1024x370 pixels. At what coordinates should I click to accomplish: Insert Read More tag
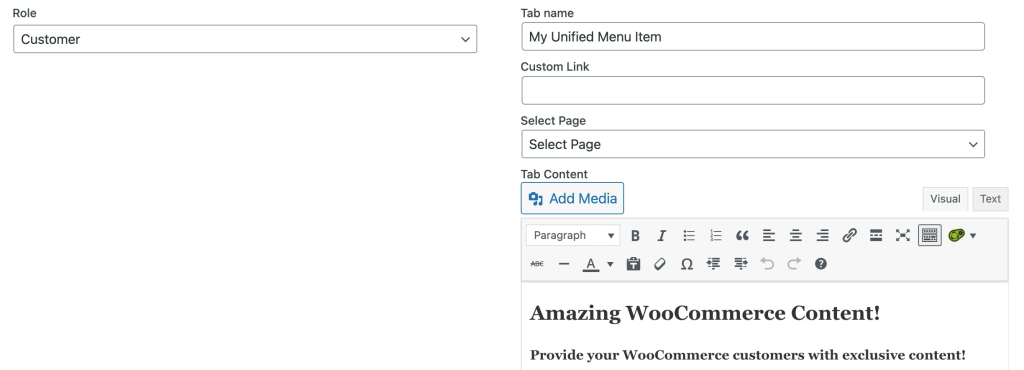click(x=876, y=236)
